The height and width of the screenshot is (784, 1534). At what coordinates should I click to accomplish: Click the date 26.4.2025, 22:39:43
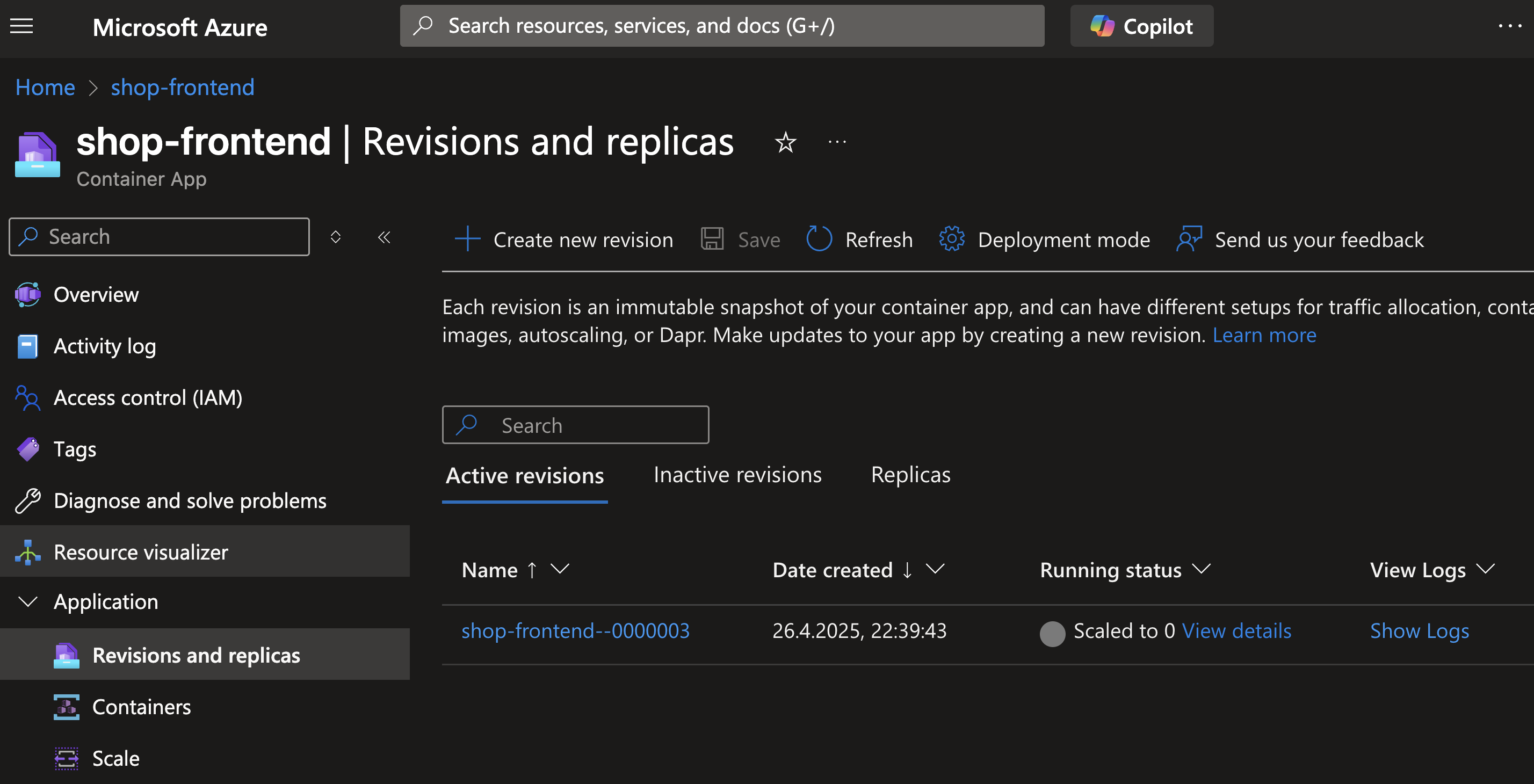[859, 630]
